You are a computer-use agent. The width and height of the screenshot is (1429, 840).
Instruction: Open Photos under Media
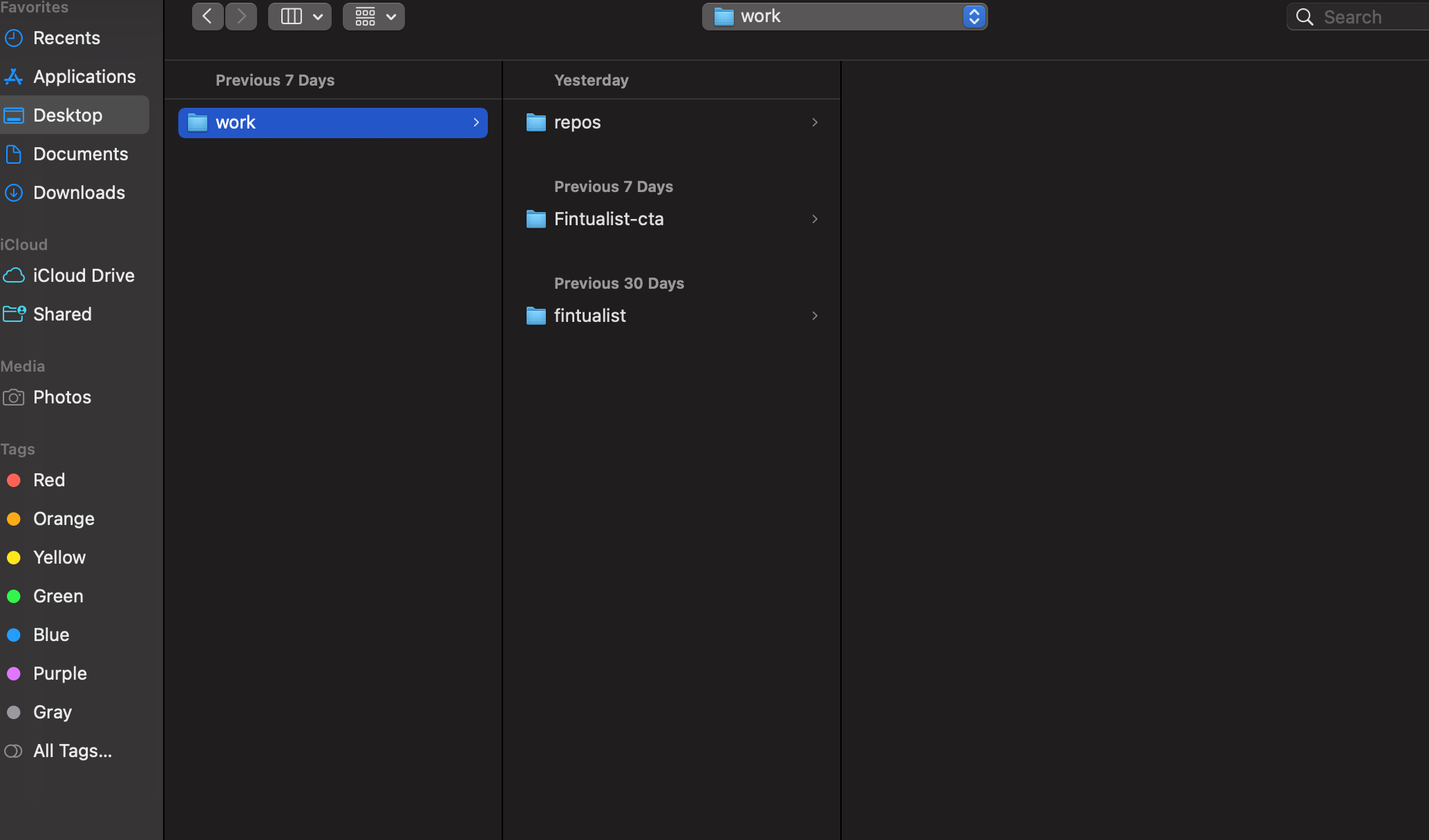(62, 397)
